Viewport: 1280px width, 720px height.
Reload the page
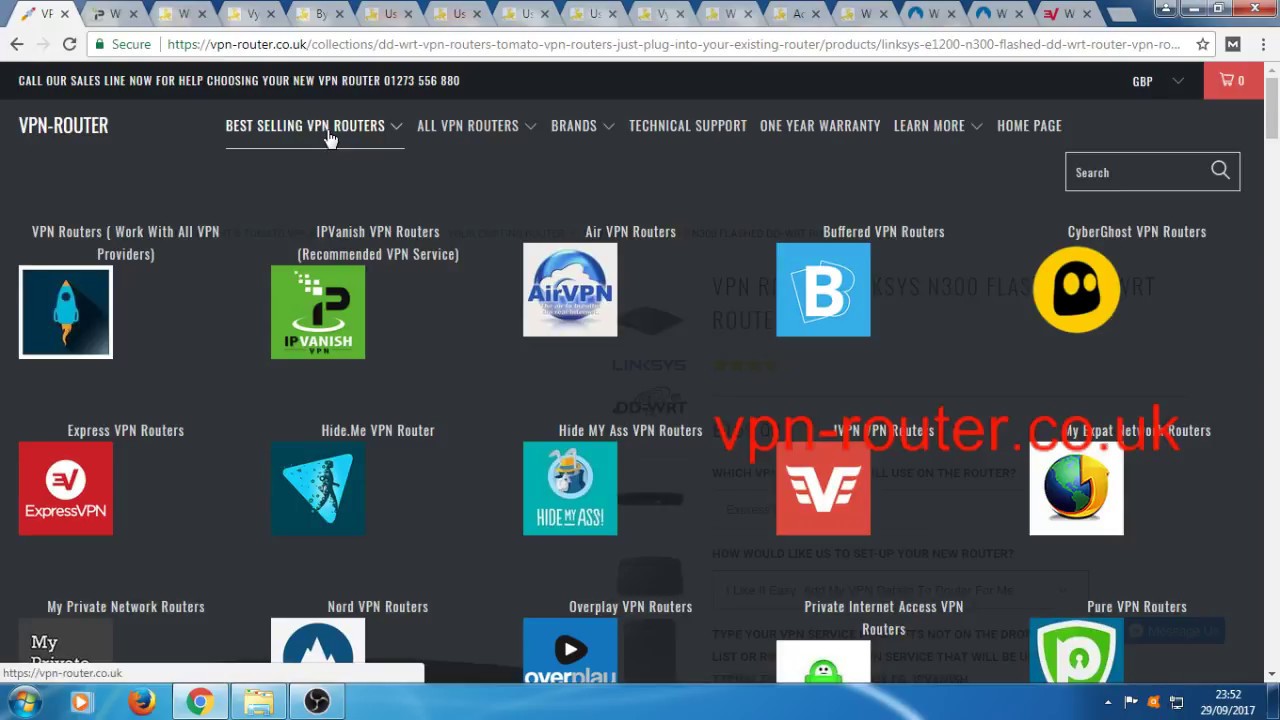click(x=69, y=44)
